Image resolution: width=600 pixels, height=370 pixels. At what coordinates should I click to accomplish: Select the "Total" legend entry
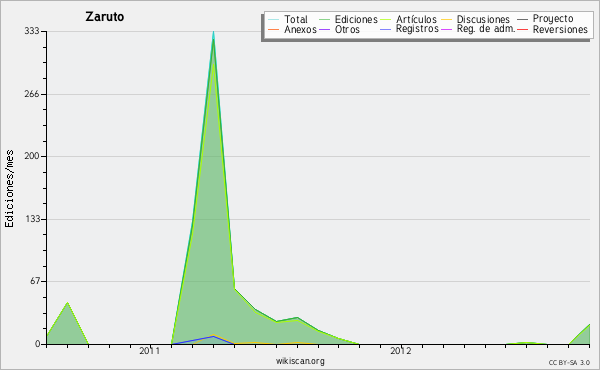click(296, 19)
